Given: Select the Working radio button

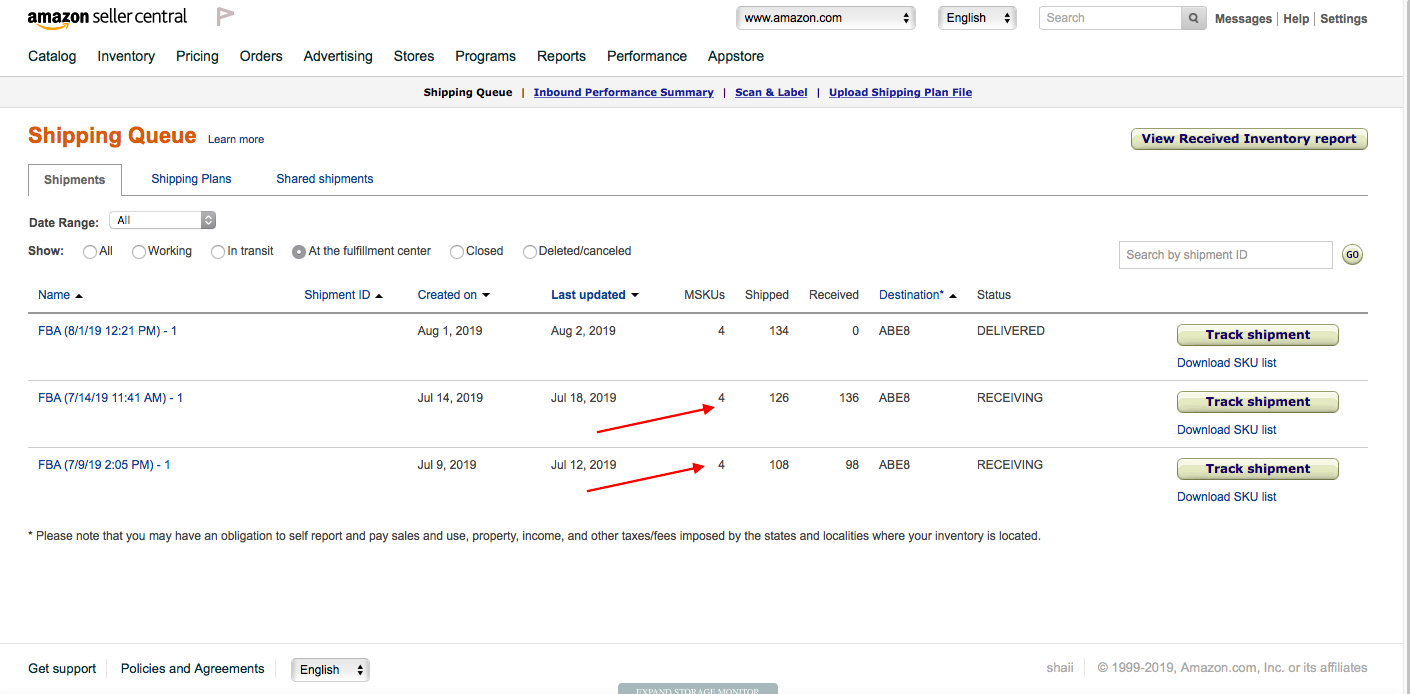Looking at the screenshot, I should click(139, 252).
